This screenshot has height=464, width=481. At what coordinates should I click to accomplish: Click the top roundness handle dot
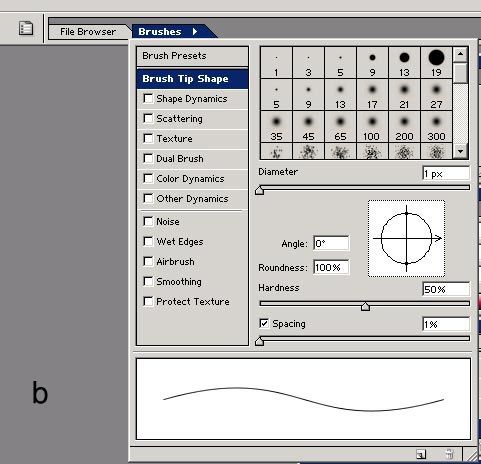coord(406,213)
